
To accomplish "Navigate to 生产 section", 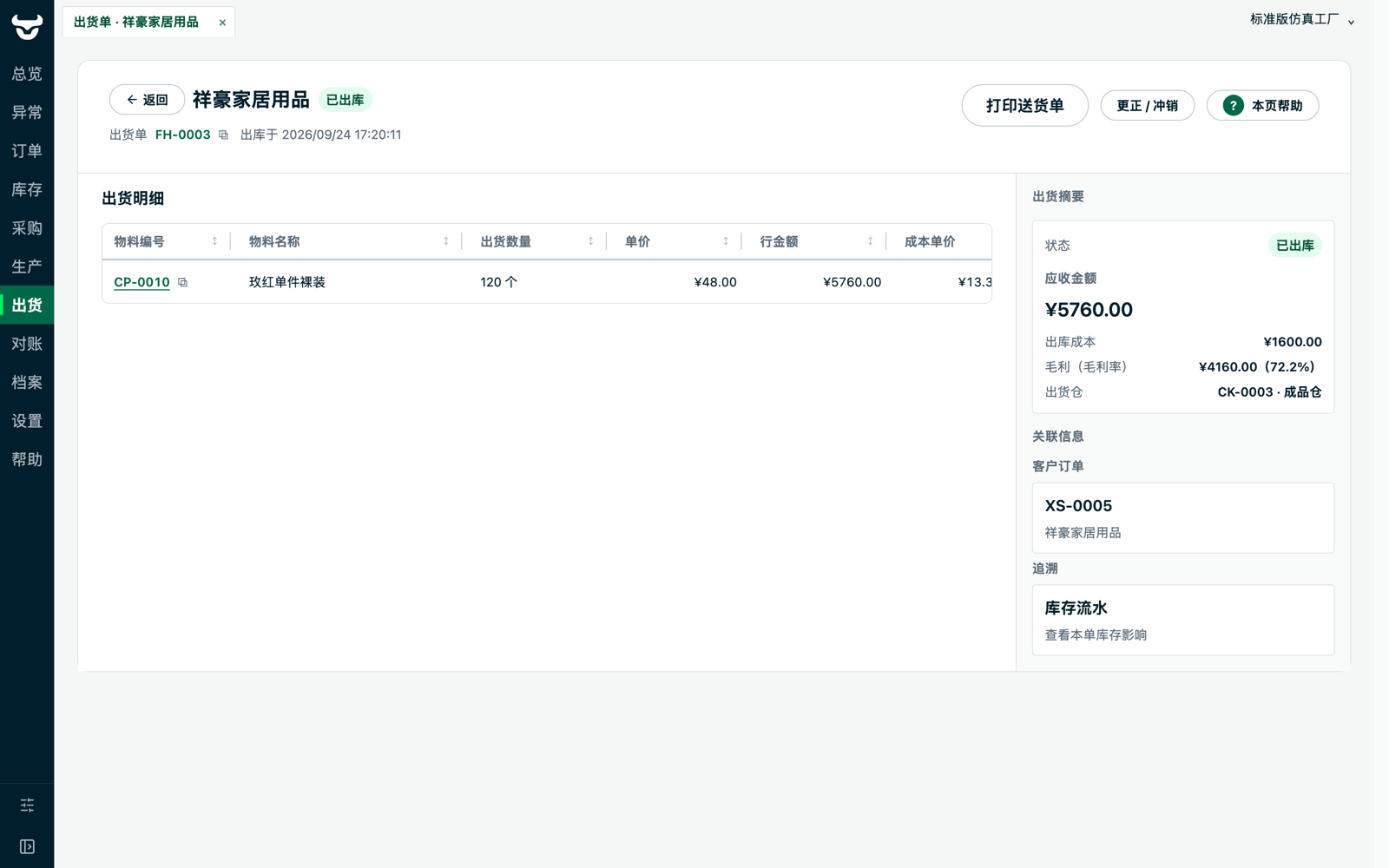I will click(27, 266).
